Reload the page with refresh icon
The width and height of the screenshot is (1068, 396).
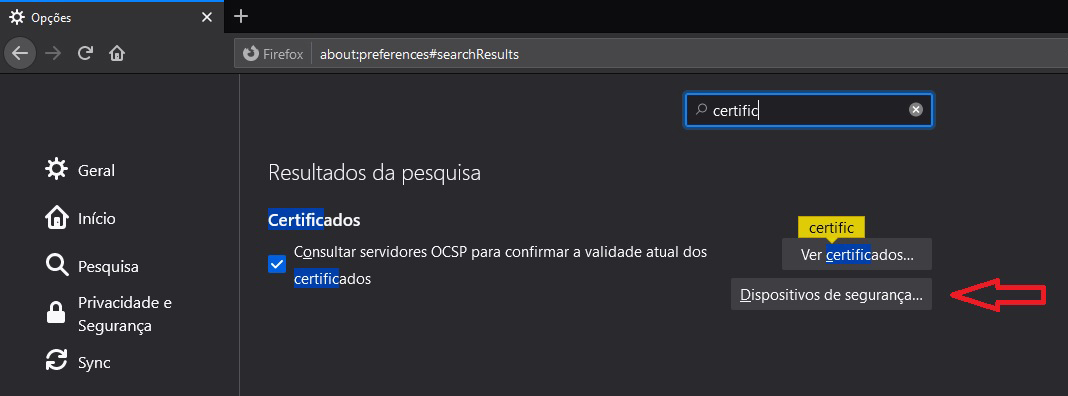click(x=85, y=53)
